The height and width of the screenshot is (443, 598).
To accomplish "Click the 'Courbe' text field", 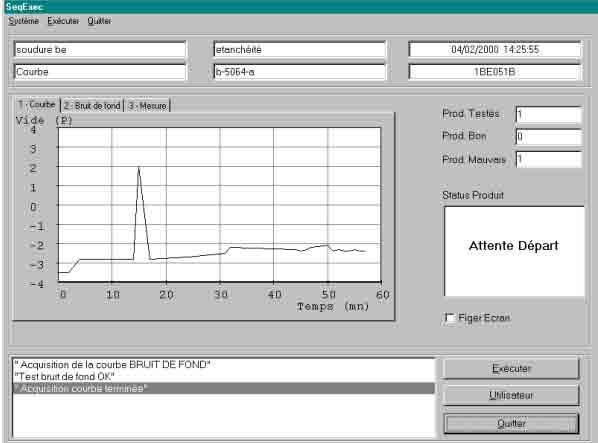I will tap(100, 72).
